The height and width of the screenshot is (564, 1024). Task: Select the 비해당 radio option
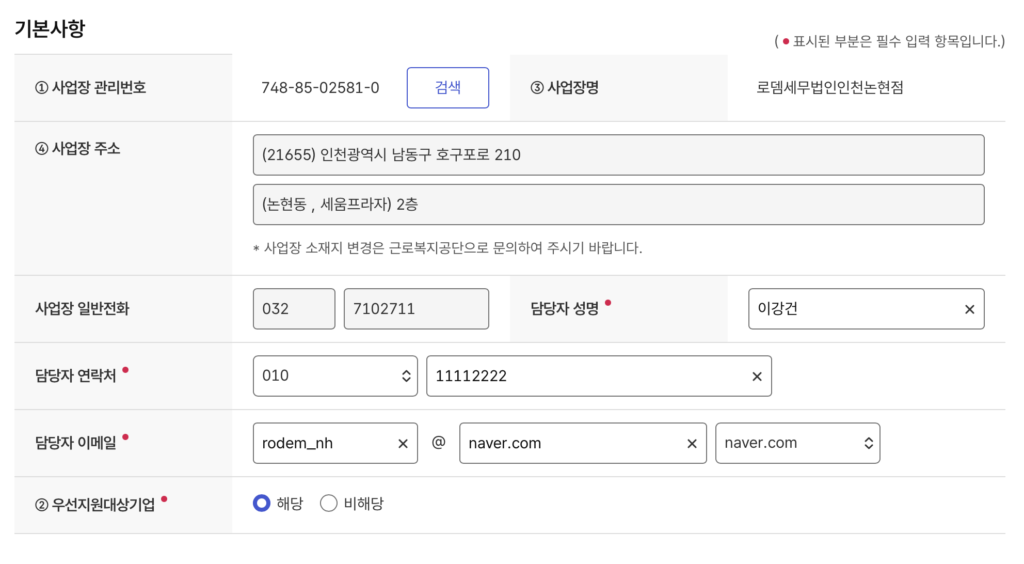click(329, 504)
